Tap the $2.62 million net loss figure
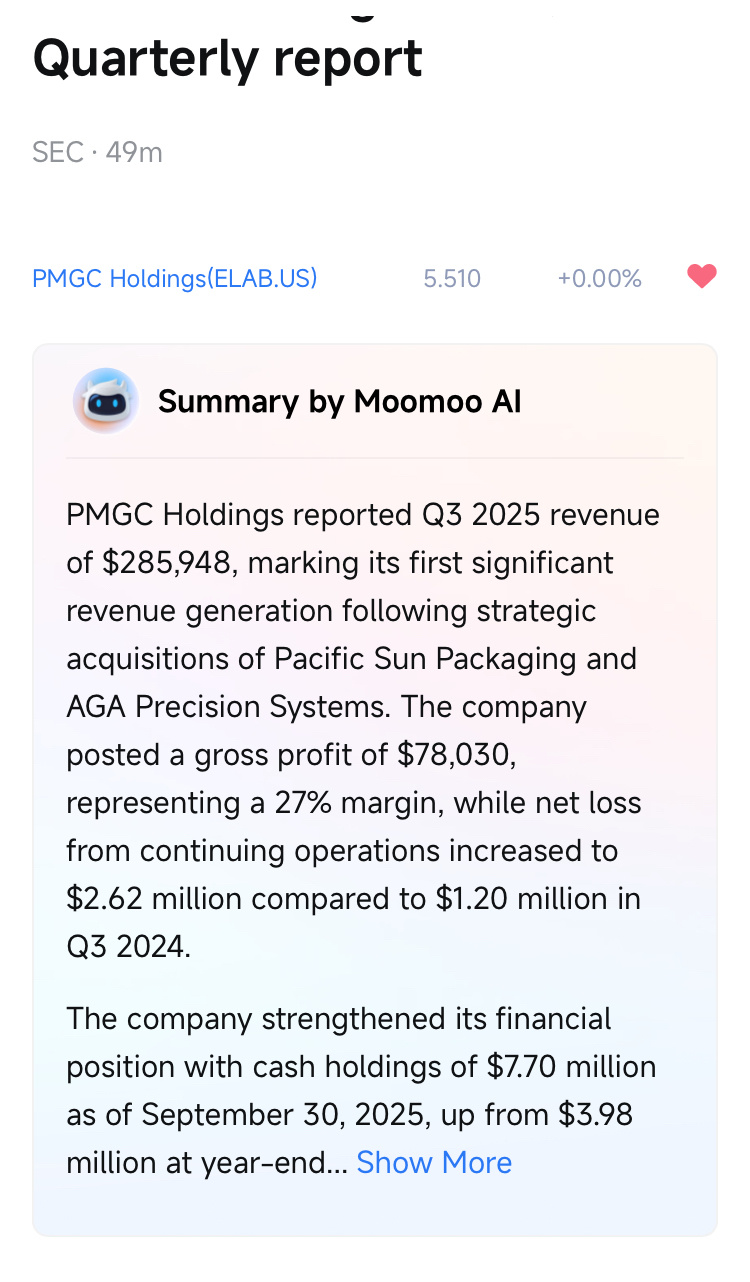Viewport: 750px width, 1282px height. tap(154, 899)
